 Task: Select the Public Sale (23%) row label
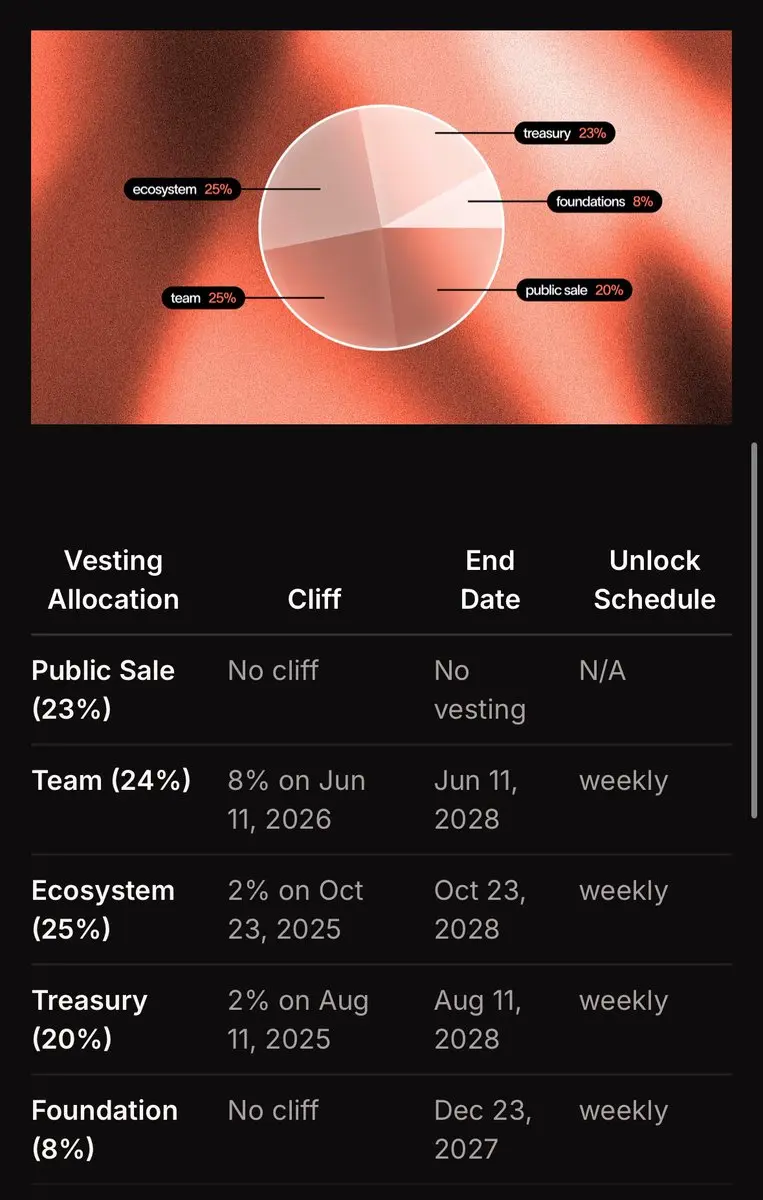(103, 690)
